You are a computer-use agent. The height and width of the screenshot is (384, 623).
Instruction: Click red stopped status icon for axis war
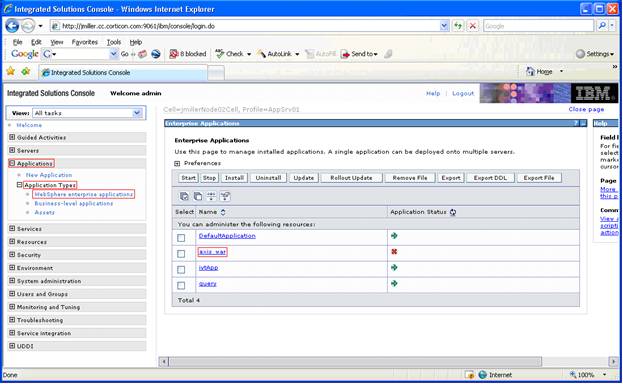(394, 252)
